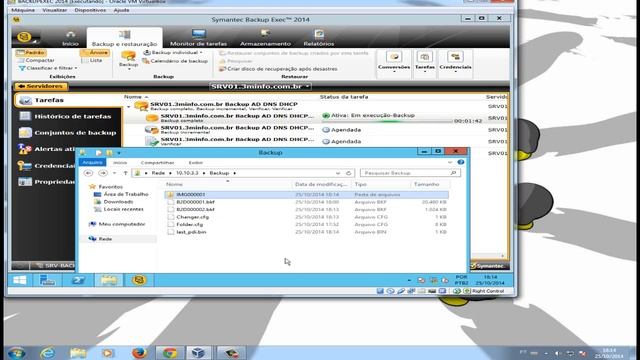This screenshot has height=360, width=640.
Task: Open Backup Exec icon in VM taskbar
Action: [x=139, y=280]
